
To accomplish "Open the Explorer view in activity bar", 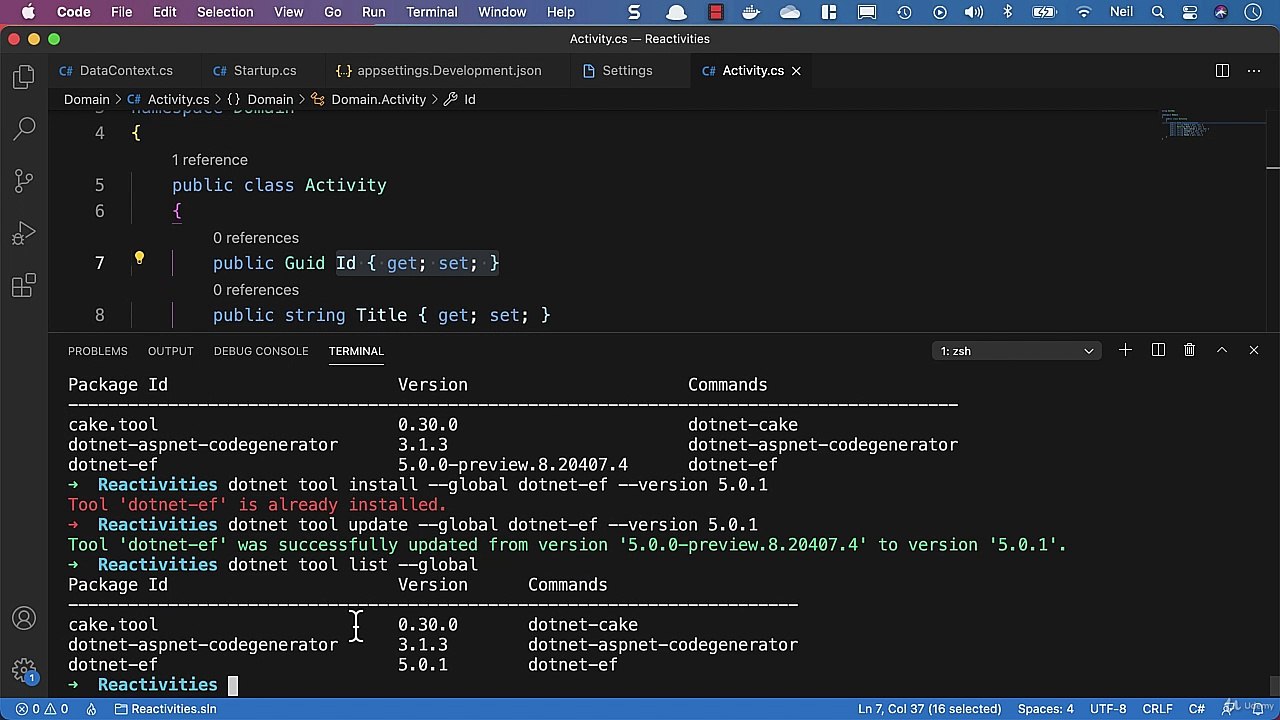I will pos(24,78).
